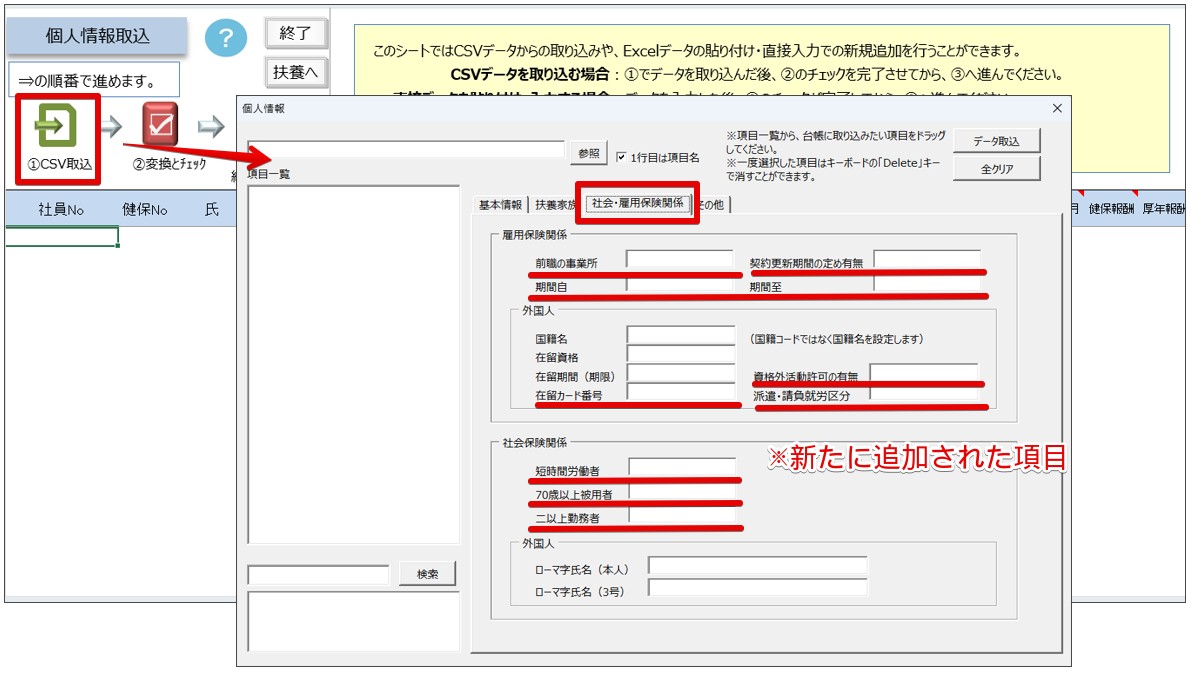Click the CSV取込 import icon
The height and width of the screenshot is (673, 1191).
coord(56,126)
